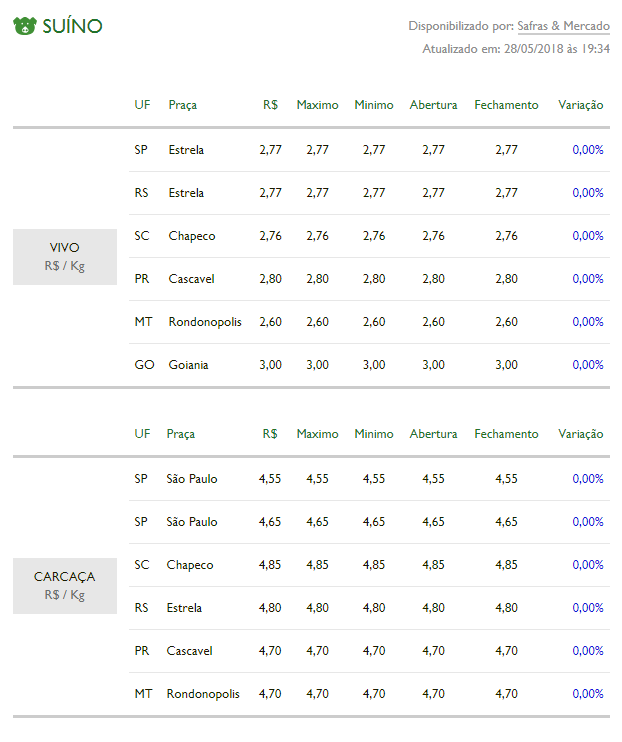Select the Chapeco row in CARCAÇA table

(369, 565)
